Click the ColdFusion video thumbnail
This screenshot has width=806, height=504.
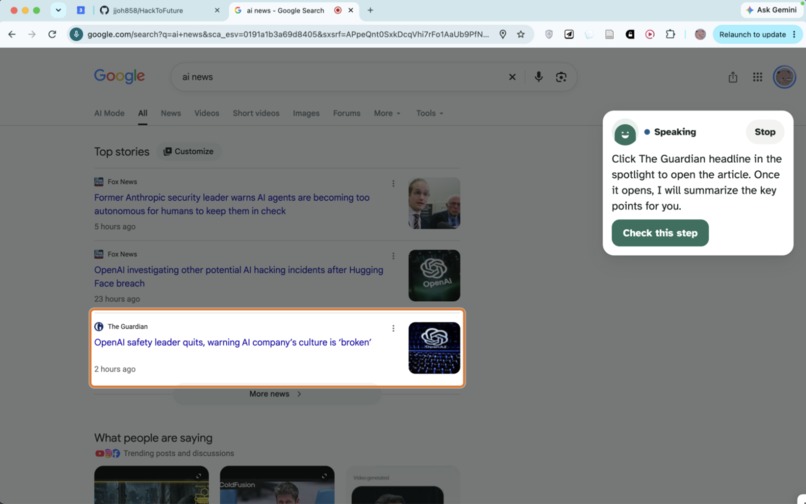point(277,485)
